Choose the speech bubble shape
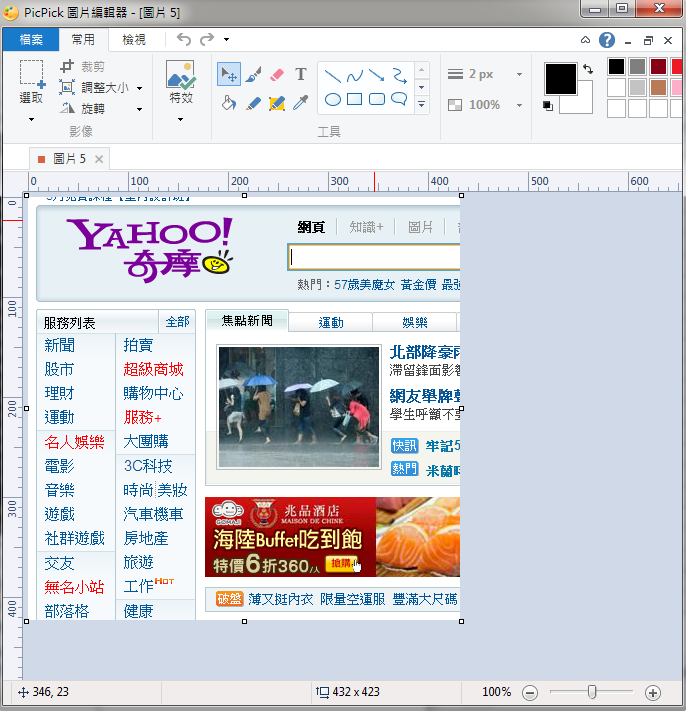 [x=399, y=98]
